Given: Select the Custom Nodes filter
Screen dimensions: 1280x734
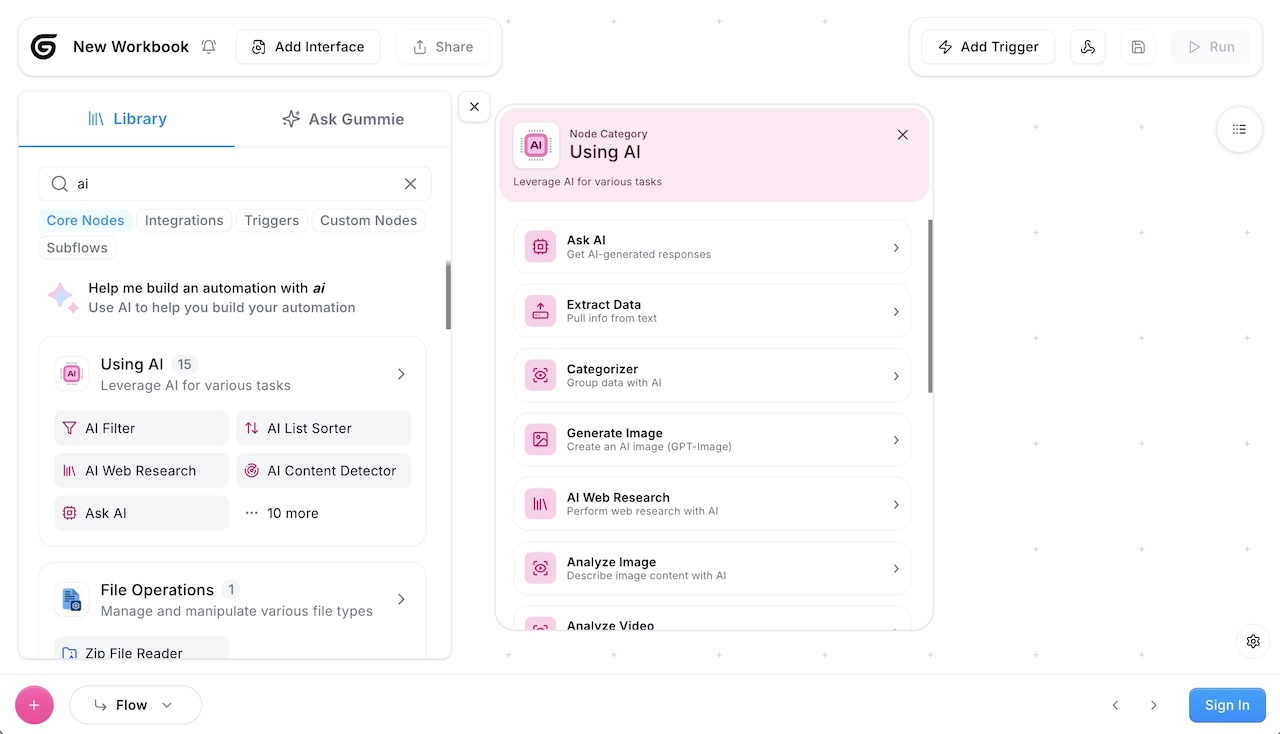Looking at the screenshot, I should pyautogui.click(x=368, y=221).
